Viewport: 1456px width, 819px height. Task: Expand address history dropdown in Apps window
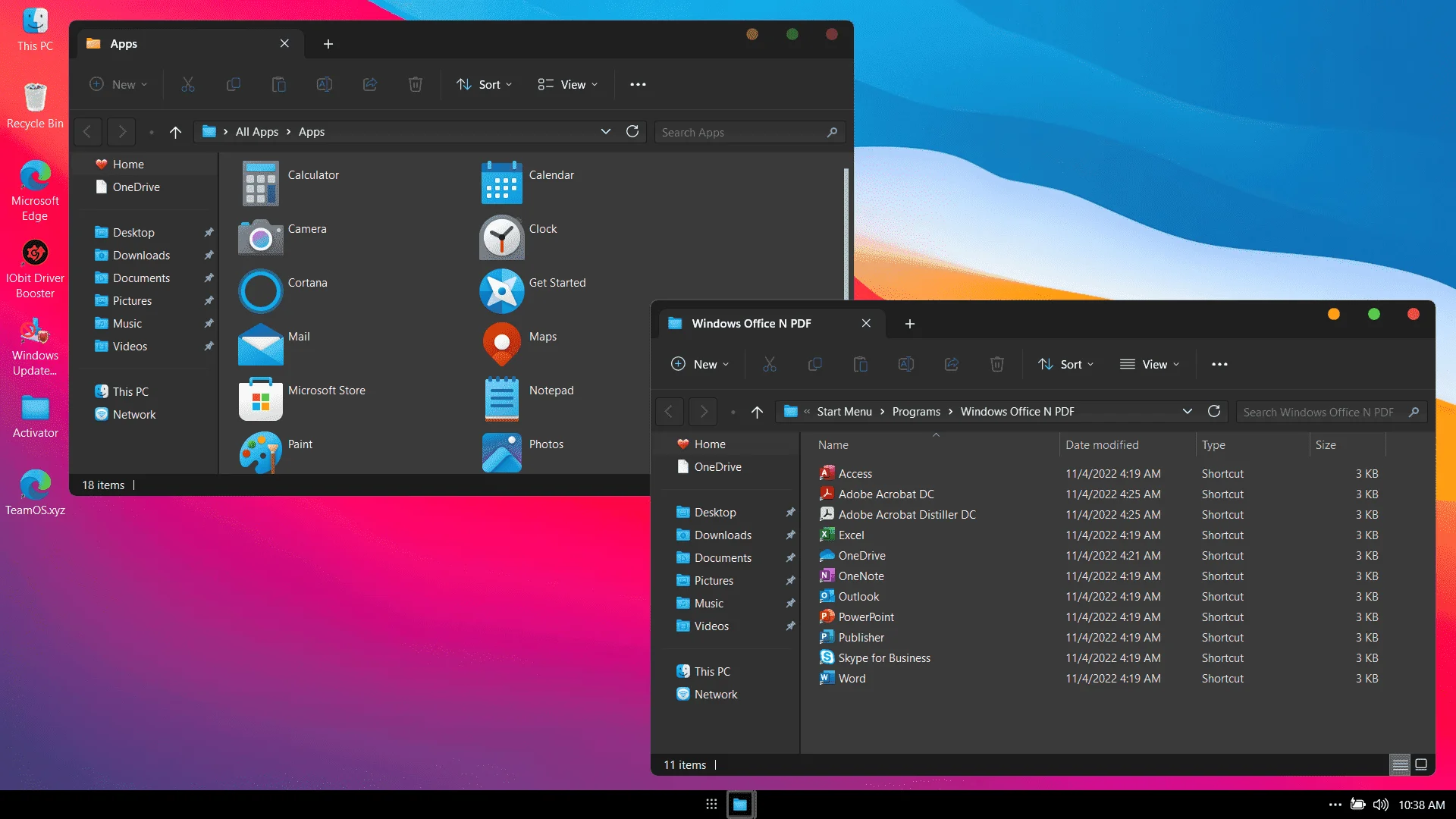pyautogui.click(x=606, y=132)
